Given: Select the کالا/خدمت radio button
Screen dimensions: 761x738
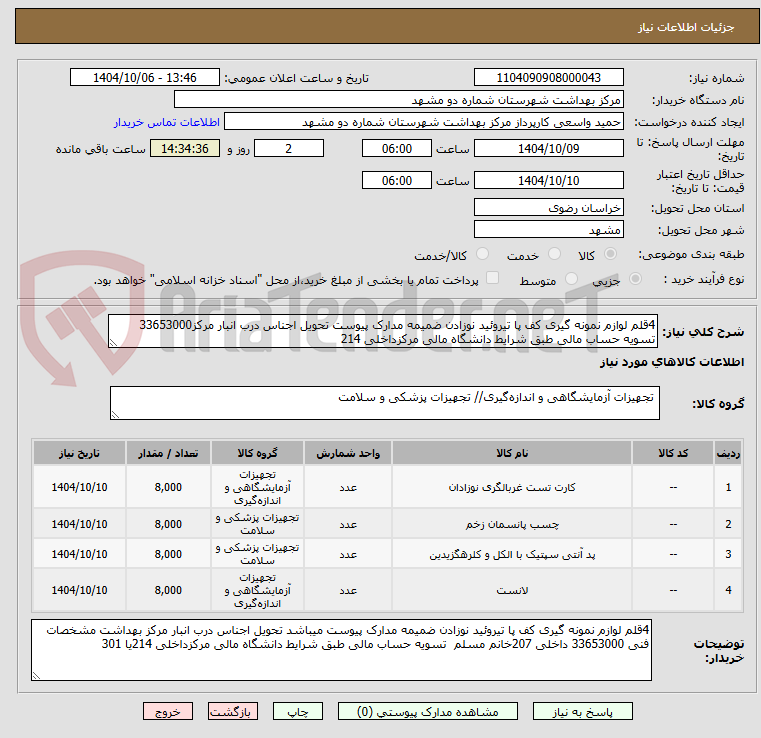Looking at the screenshot, I should 482,254.
